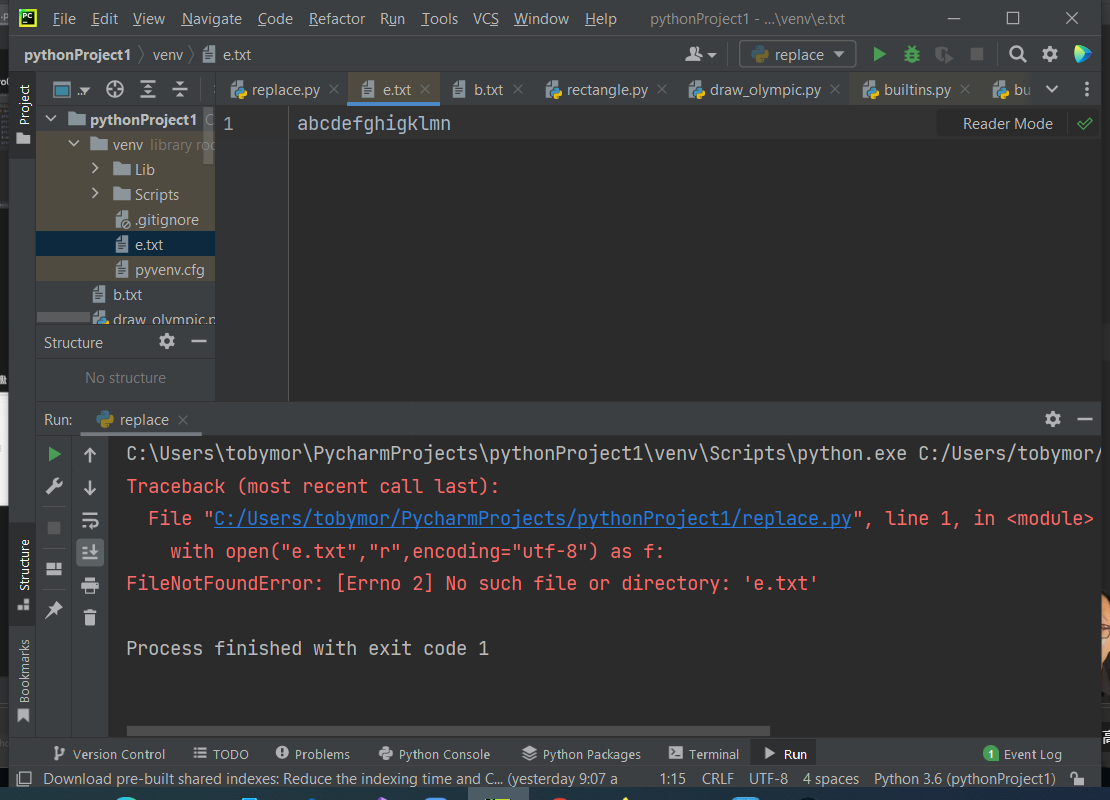
Task: Open the File menu
Action: [x=64, y=19]
